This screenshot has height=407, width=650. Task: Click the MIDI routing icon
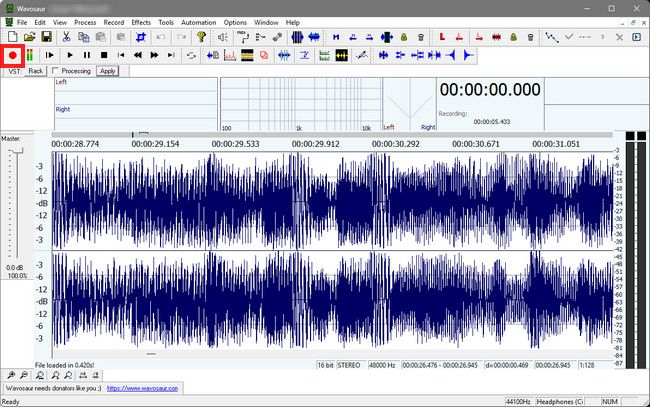coord(243,37)
